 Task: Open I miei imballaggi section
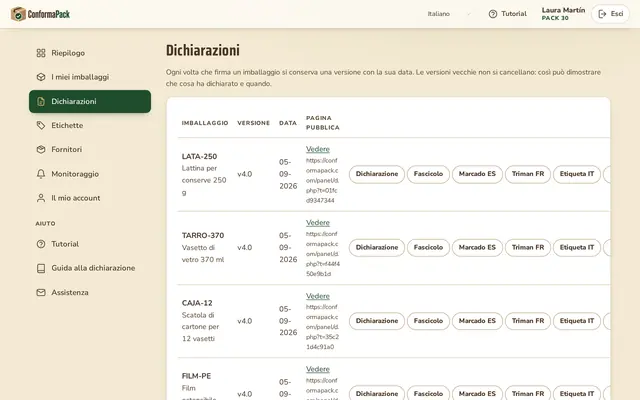(90, 77)
